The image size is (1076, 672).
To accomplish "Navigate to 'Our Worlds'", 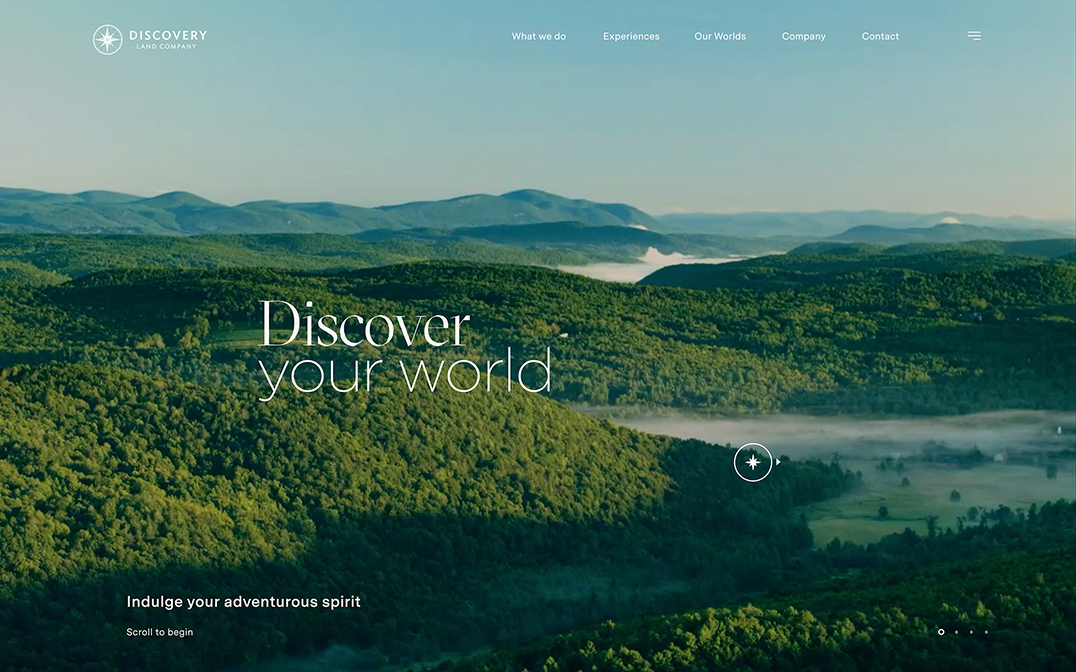I will (720, 36).
